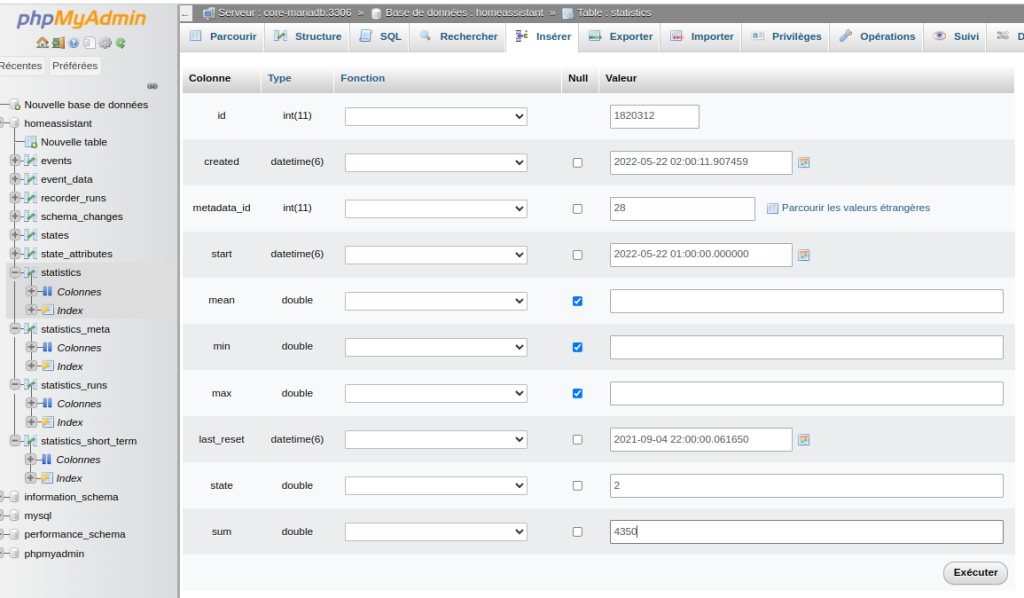
Task: Expand Colonnes under statistics_runs
Action: (x=31, y=403)
